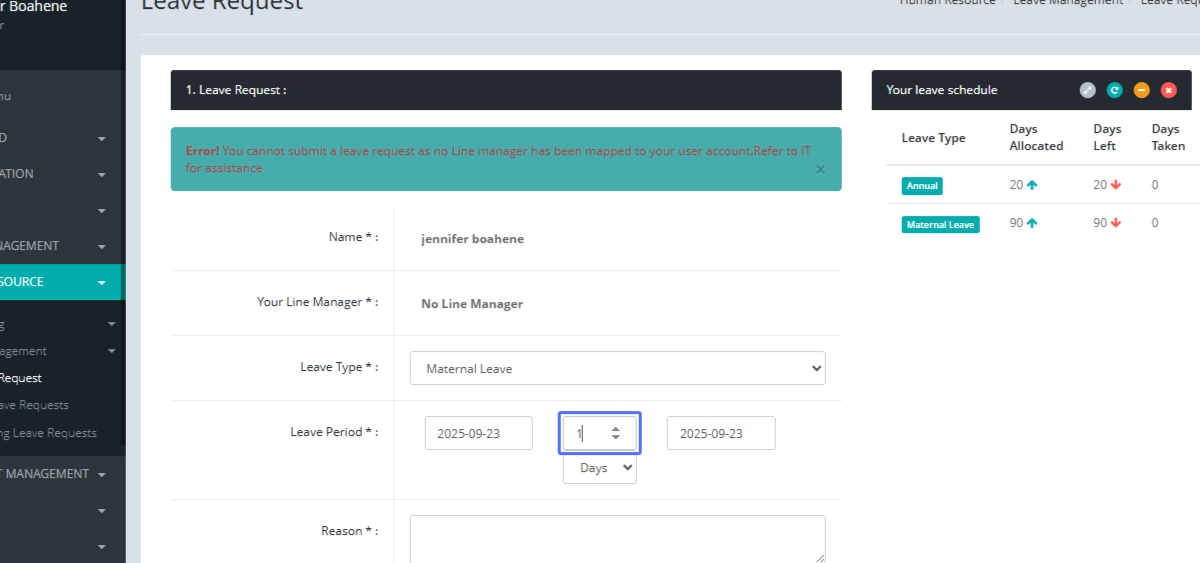Click into the Reason text area

pyautogui.click(x=617, y=538)
